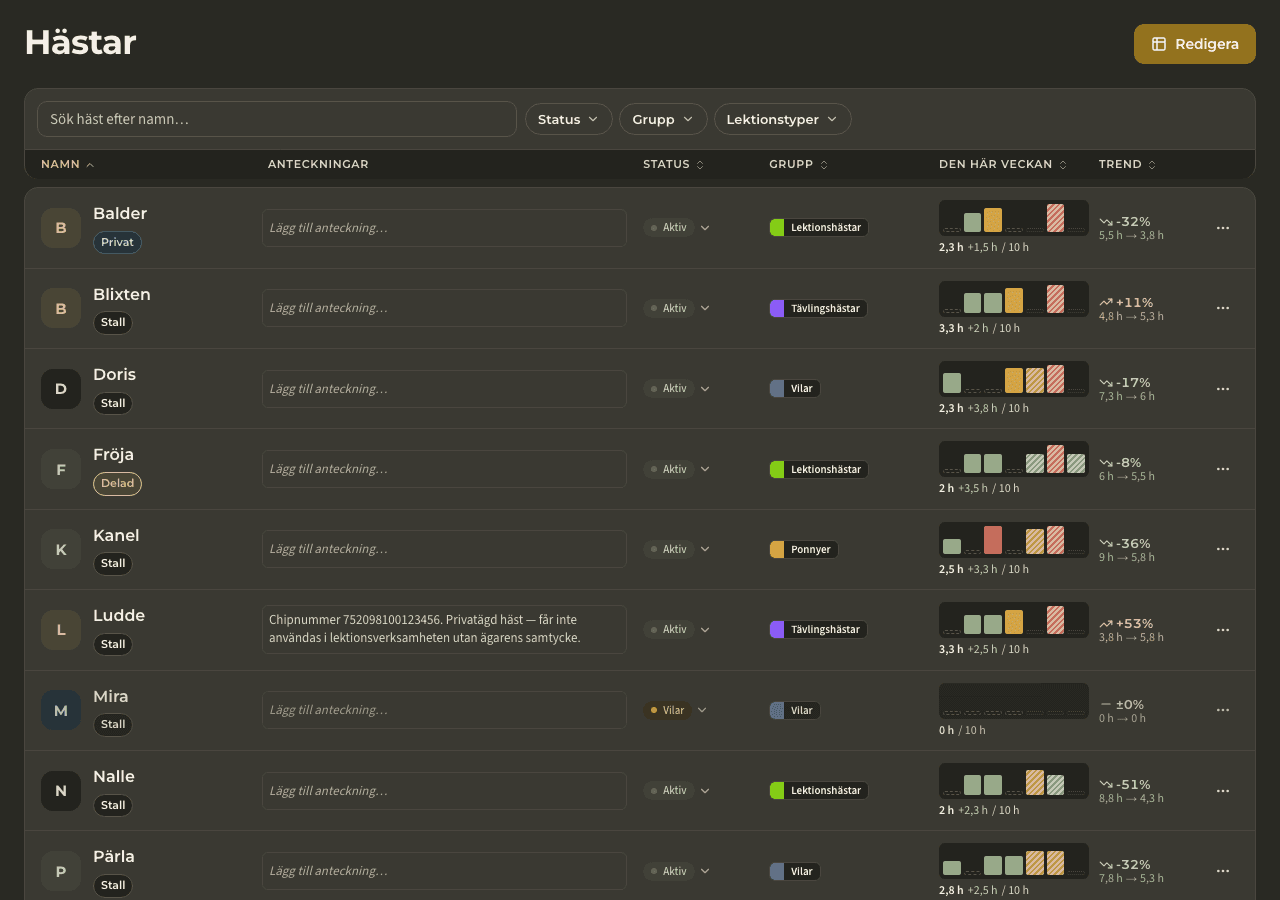Open the Grupp filter dropdown

click(663, 119)
